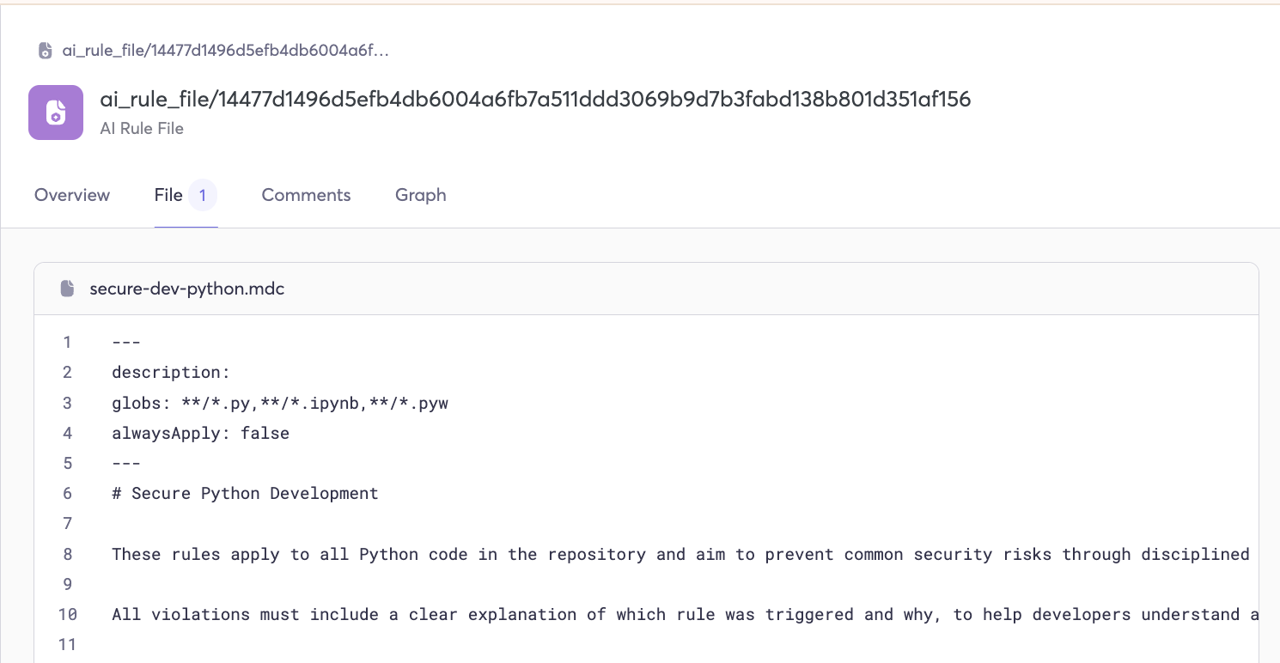Click the "# Secure Python Development" heading line
This screenshot has width=1280, height=663.
(x=245, y=493)
